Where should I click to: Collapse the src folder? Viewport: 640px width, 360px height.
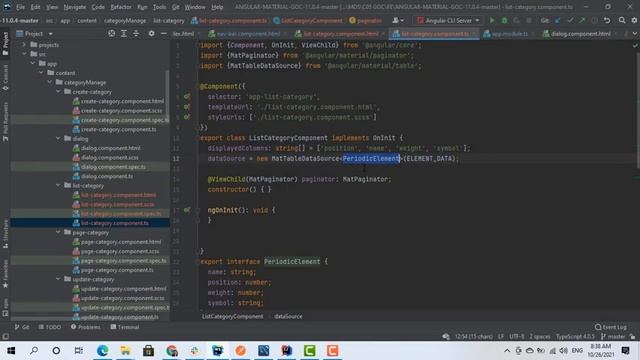[x=24, y=54]
